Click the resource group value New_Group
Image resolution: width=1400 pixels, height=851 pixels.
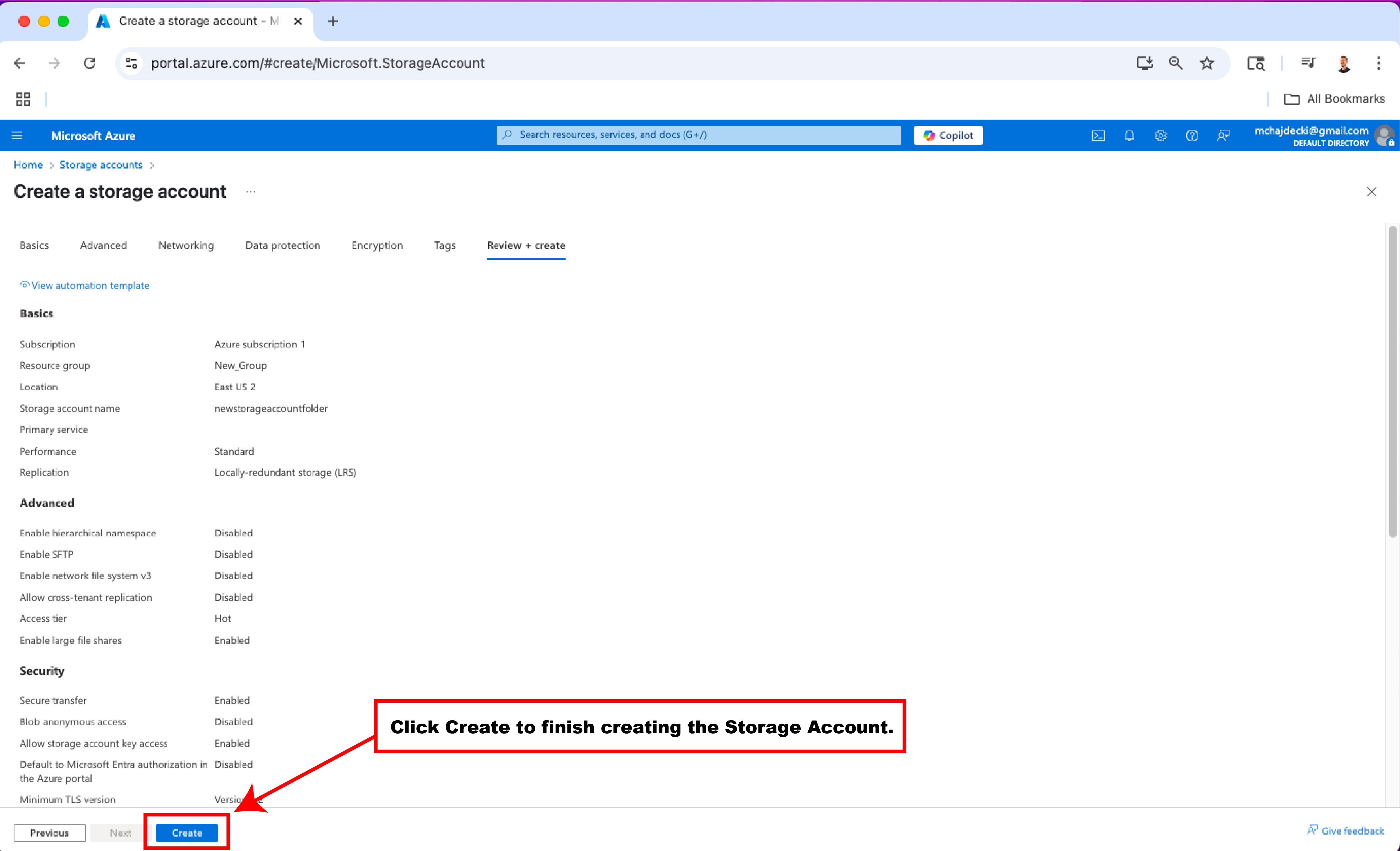pyautogui.click(x=240, y=365)
